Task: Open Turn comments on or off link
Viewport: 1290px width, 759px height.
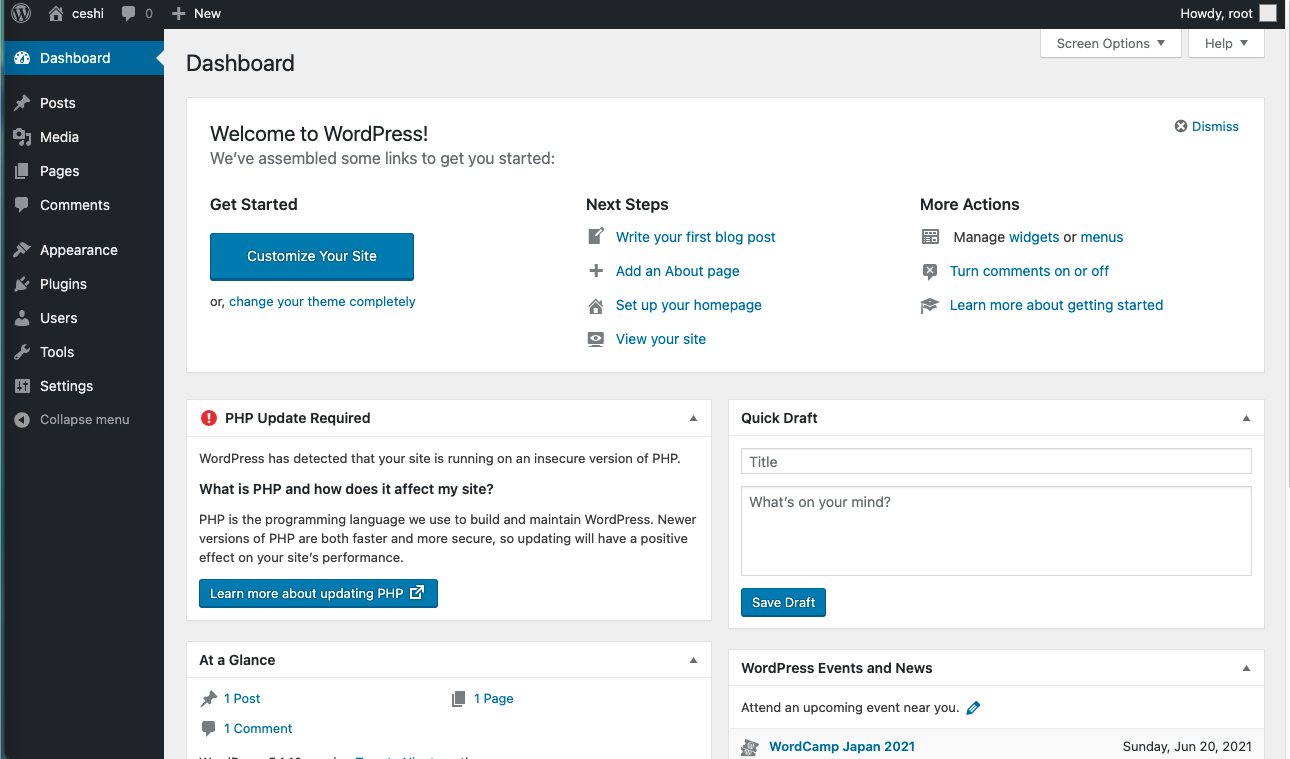Action: point(1029,271)
